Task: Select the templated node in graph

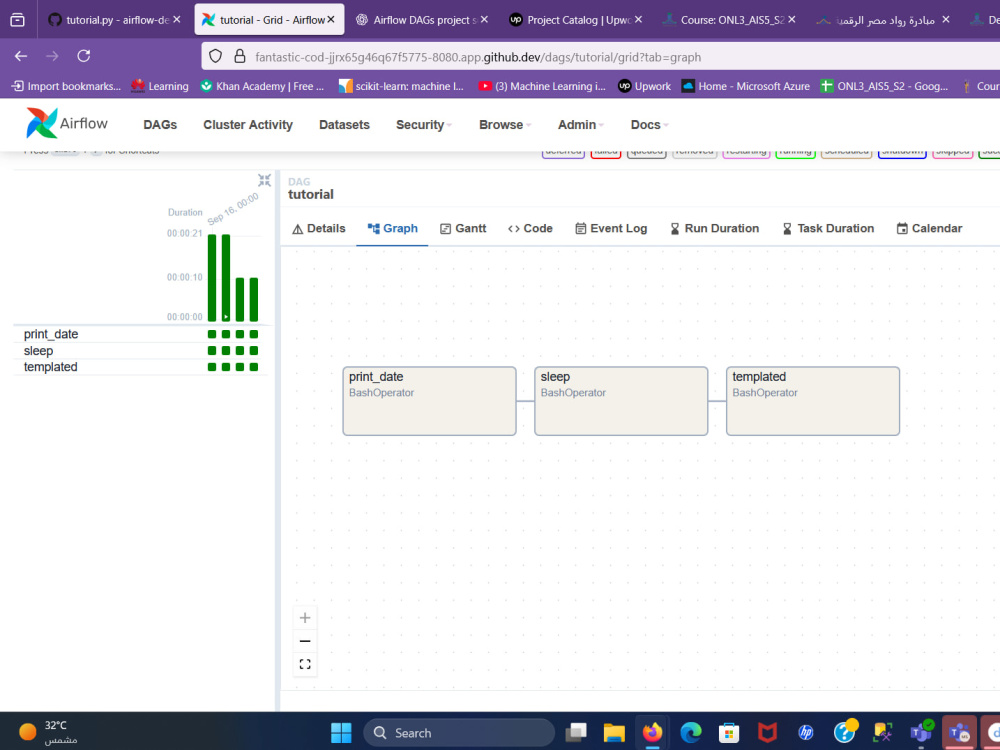Action: (813, 401)
